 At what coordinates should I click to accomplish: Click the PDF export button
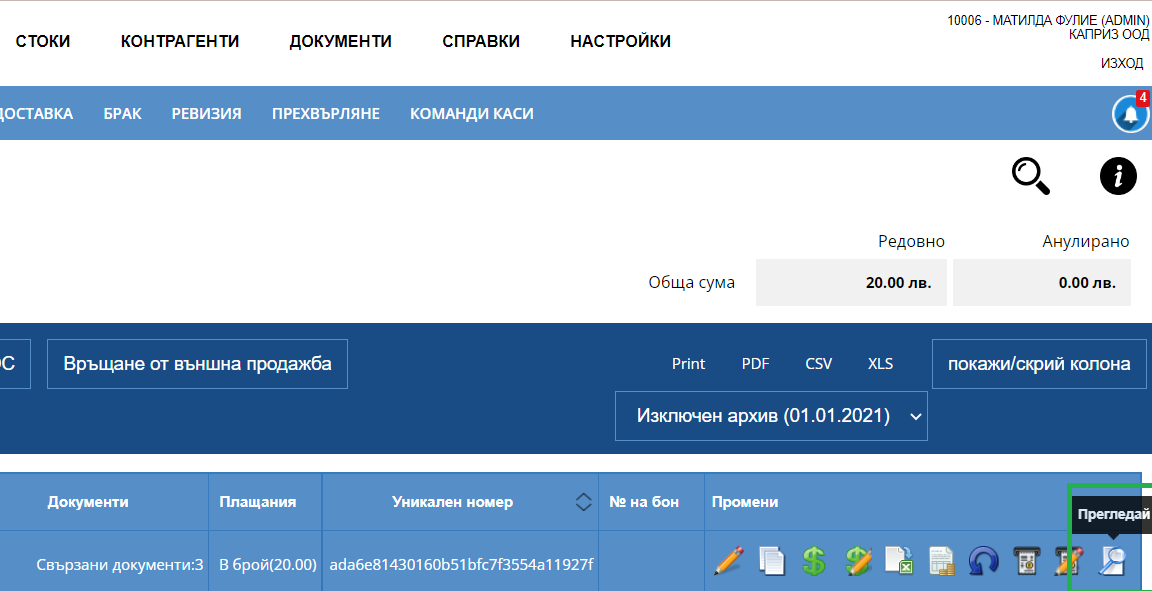click(x=755, y=364)
